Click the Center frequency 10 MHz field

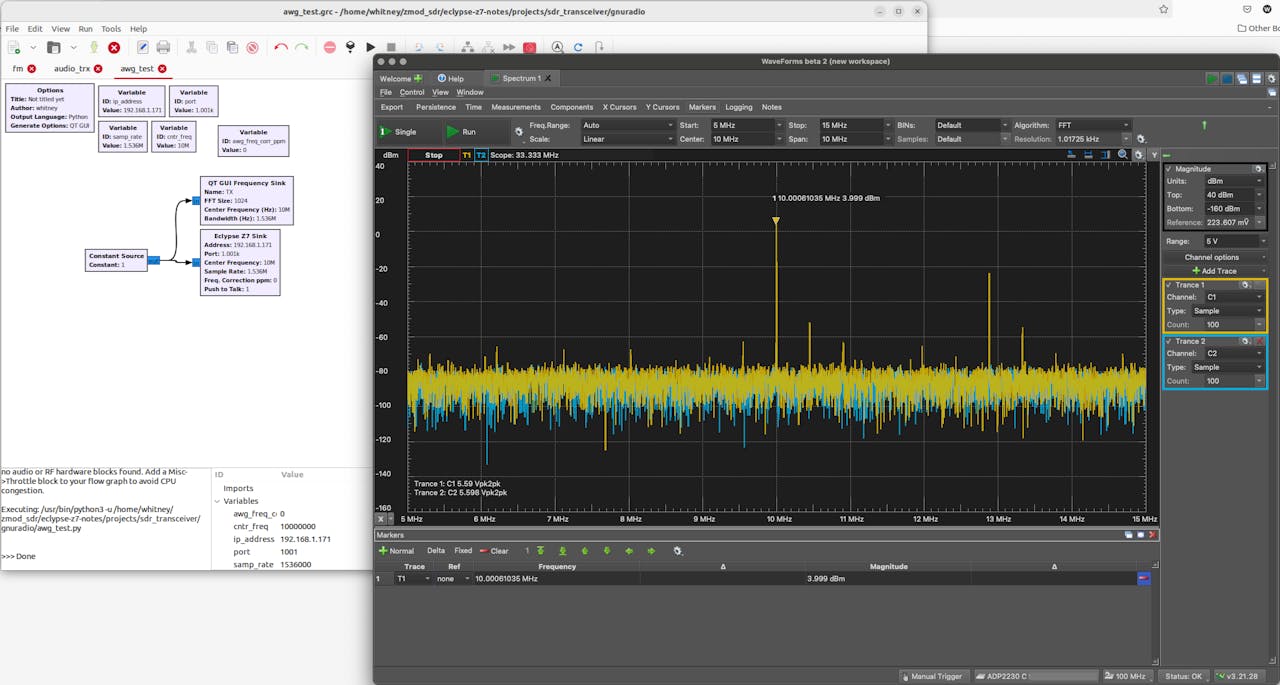[741, 139]
